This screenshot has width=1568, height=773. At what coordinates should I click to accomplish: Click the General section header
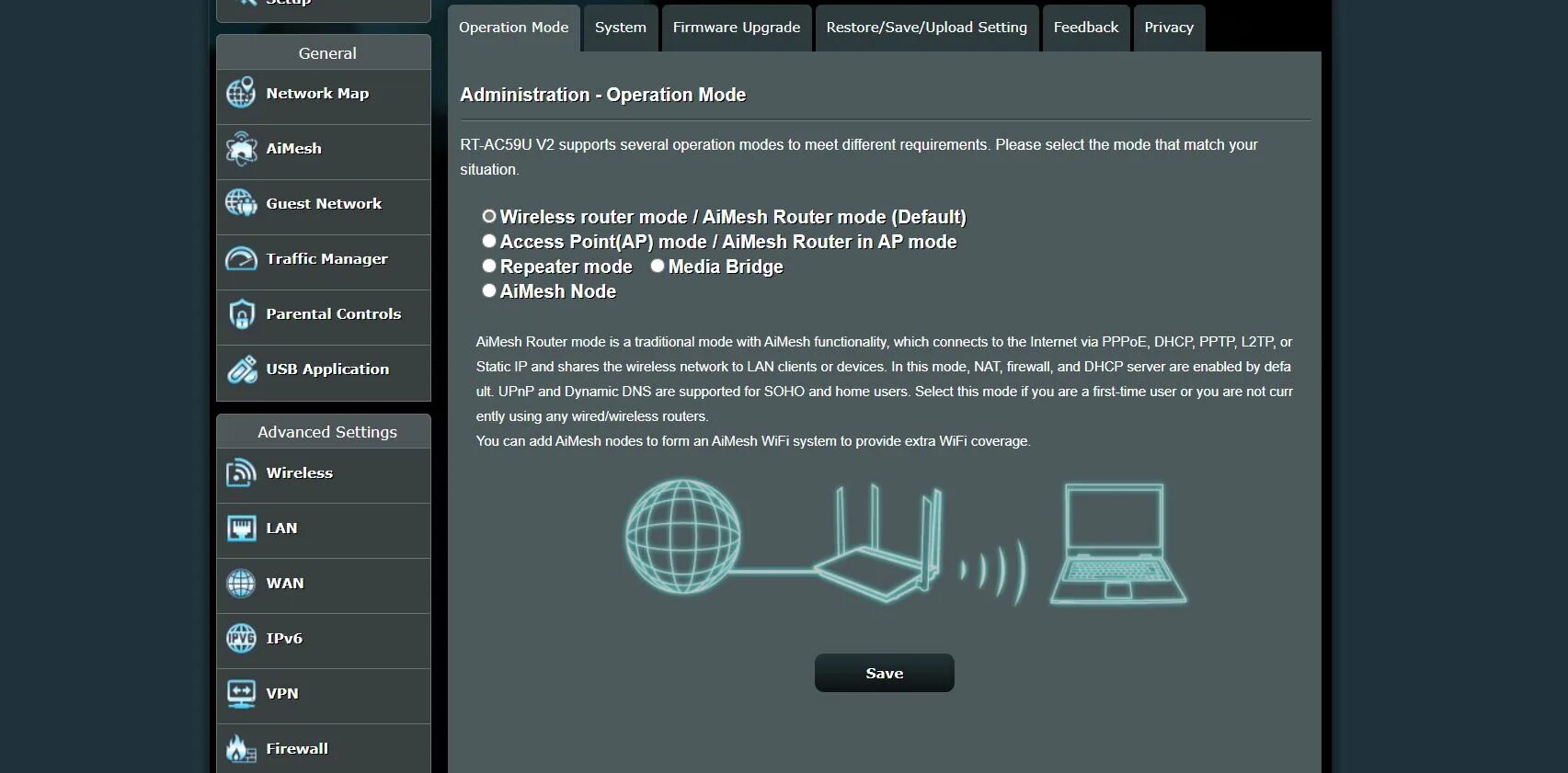(324, 52)
